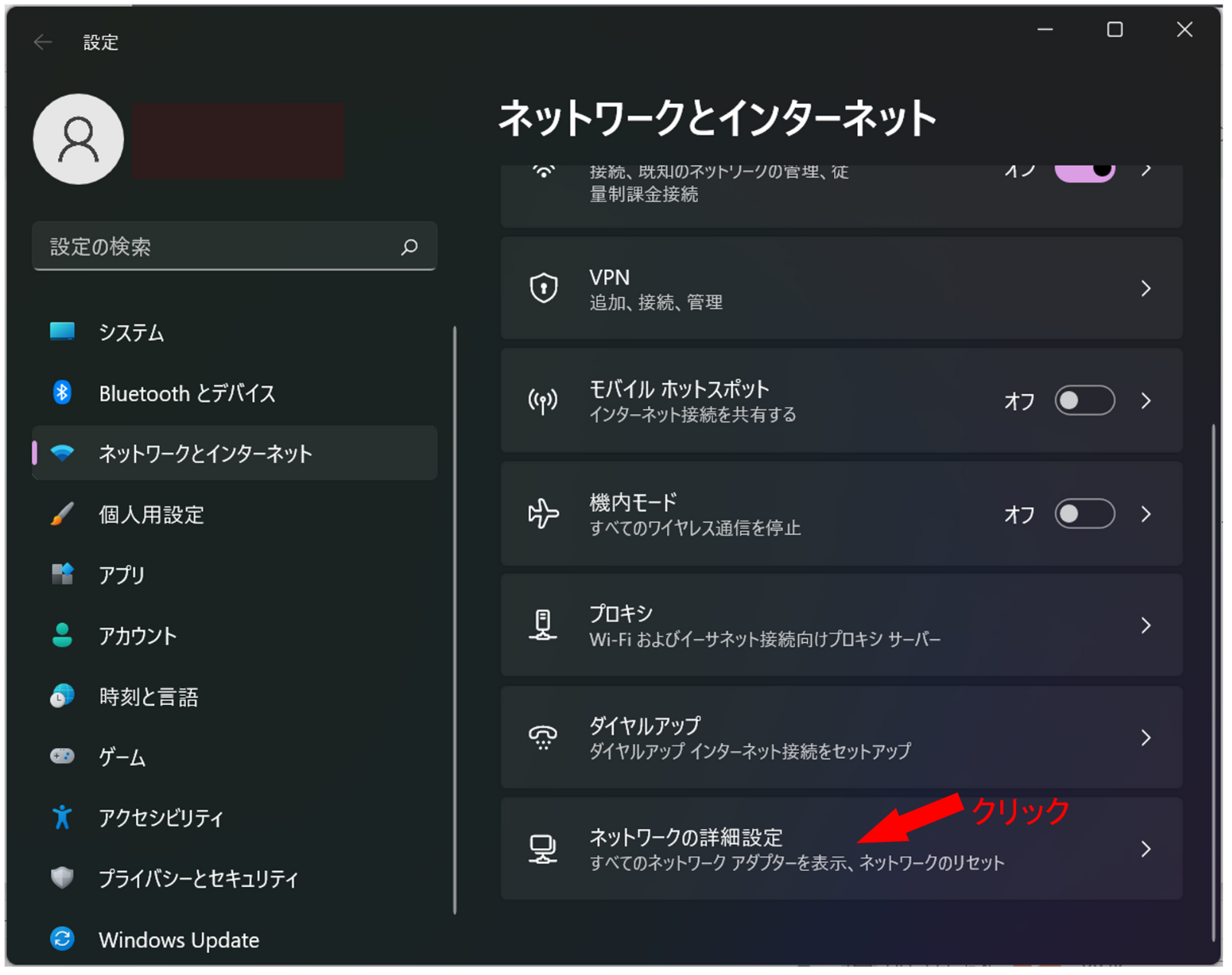
Task: Enable the 機内モード toggle switch
Action: coord(1084,514)
